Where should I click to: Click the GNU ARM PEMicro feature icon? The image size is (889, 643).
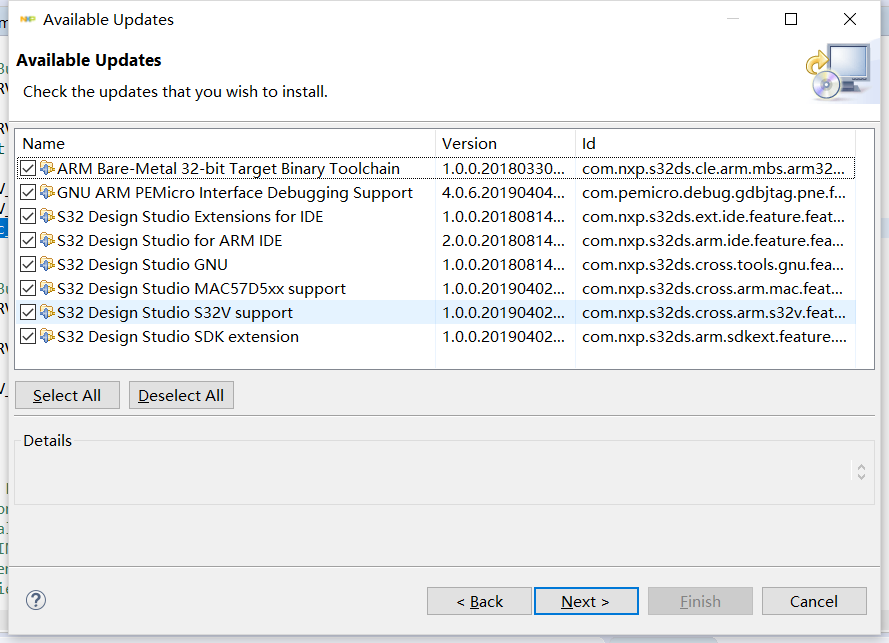pos(47,193)
